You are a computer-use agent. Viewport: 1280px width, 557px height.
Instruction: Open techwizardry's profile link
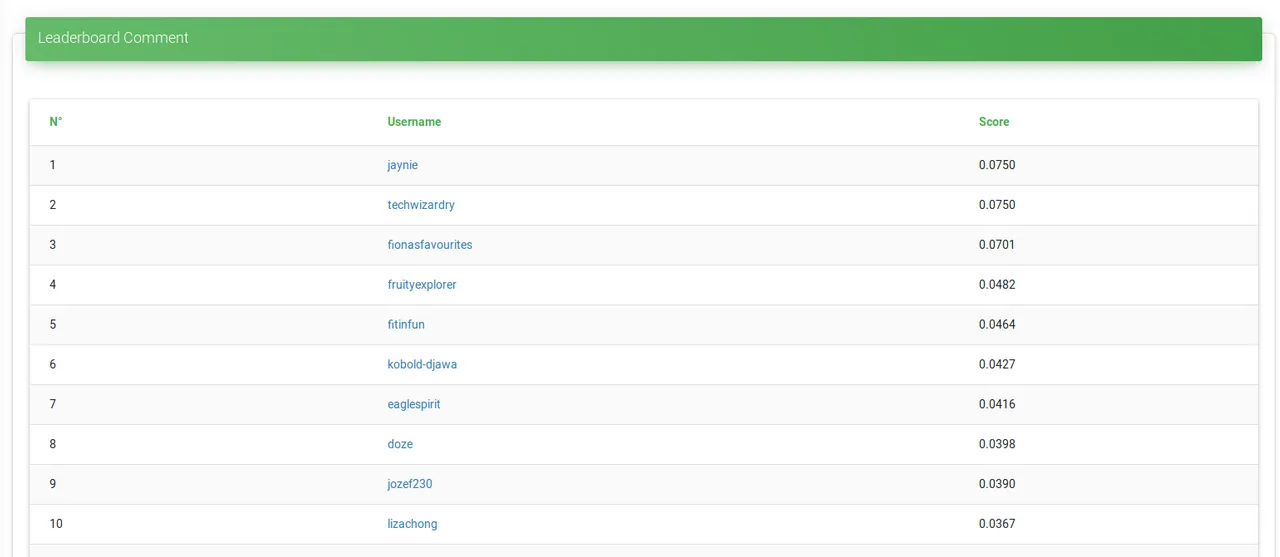click(x=421, y=205)
